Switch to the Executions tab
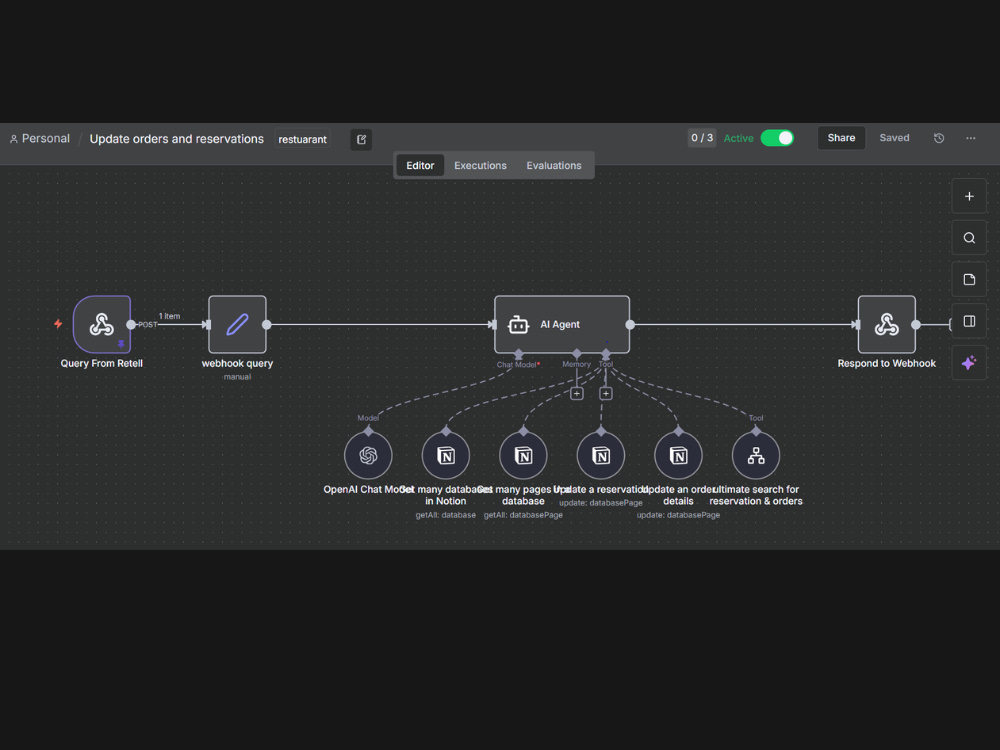The image size is (1000, 750). pos(480,165)
